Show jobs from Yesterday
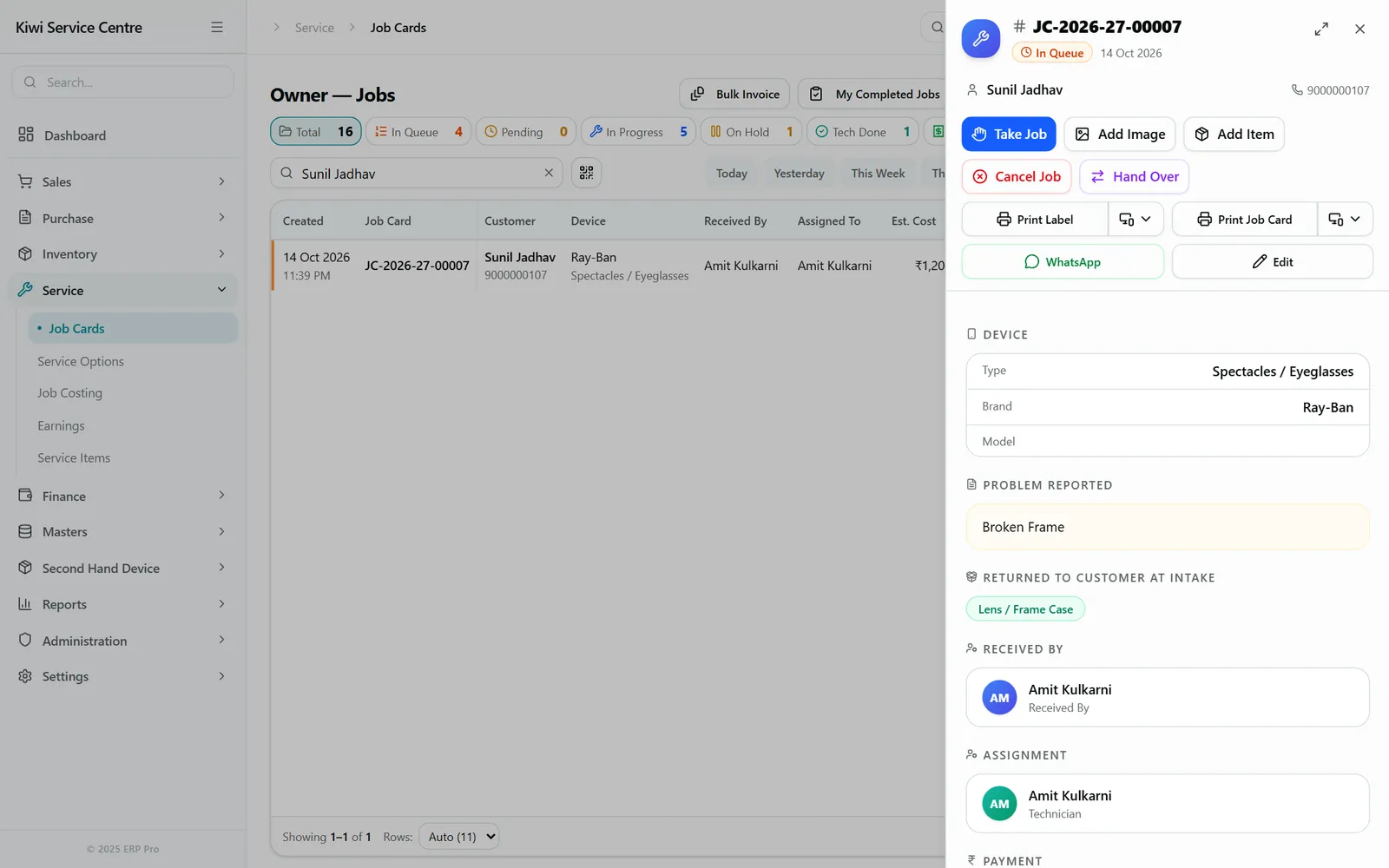Screen dimensions: 1389x868 799,173
